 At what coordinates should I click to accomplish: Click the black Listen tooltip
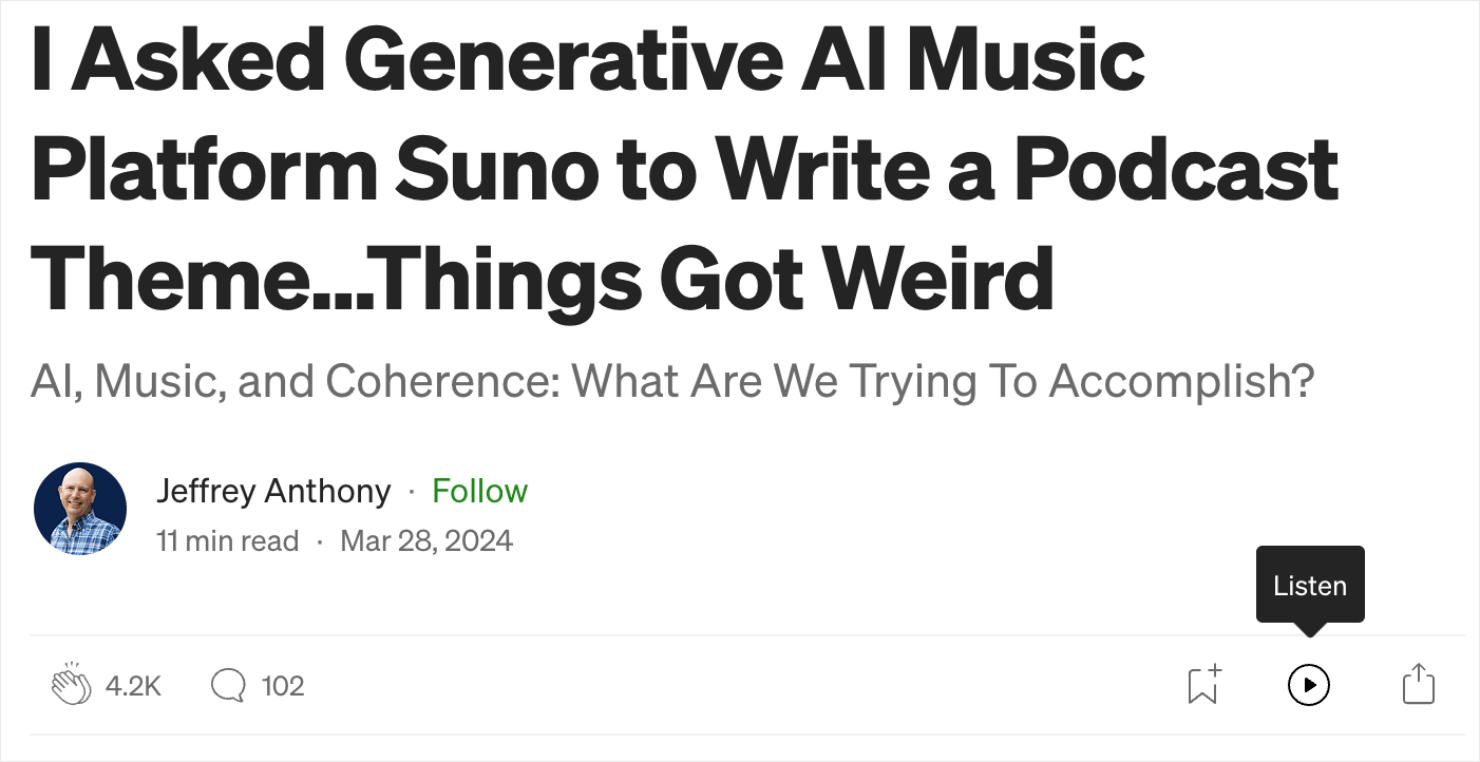[1309, 585]
